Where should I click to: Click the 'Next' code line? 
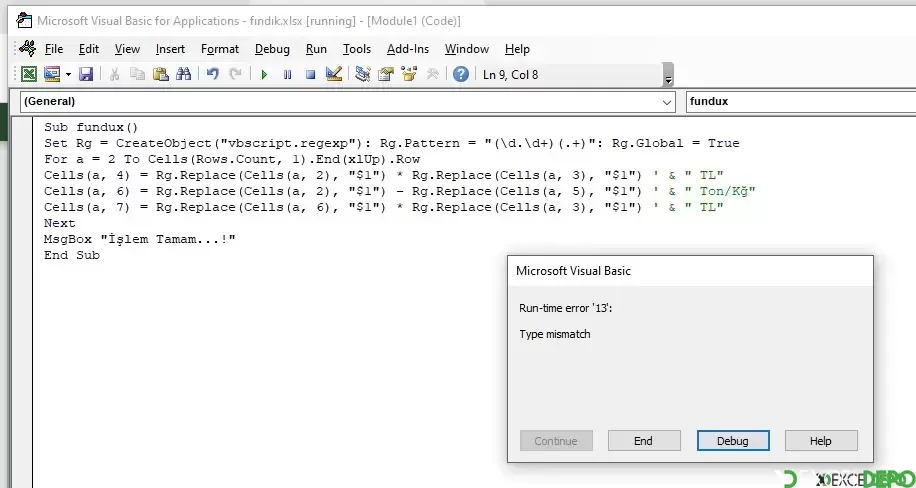click(60, 223)
